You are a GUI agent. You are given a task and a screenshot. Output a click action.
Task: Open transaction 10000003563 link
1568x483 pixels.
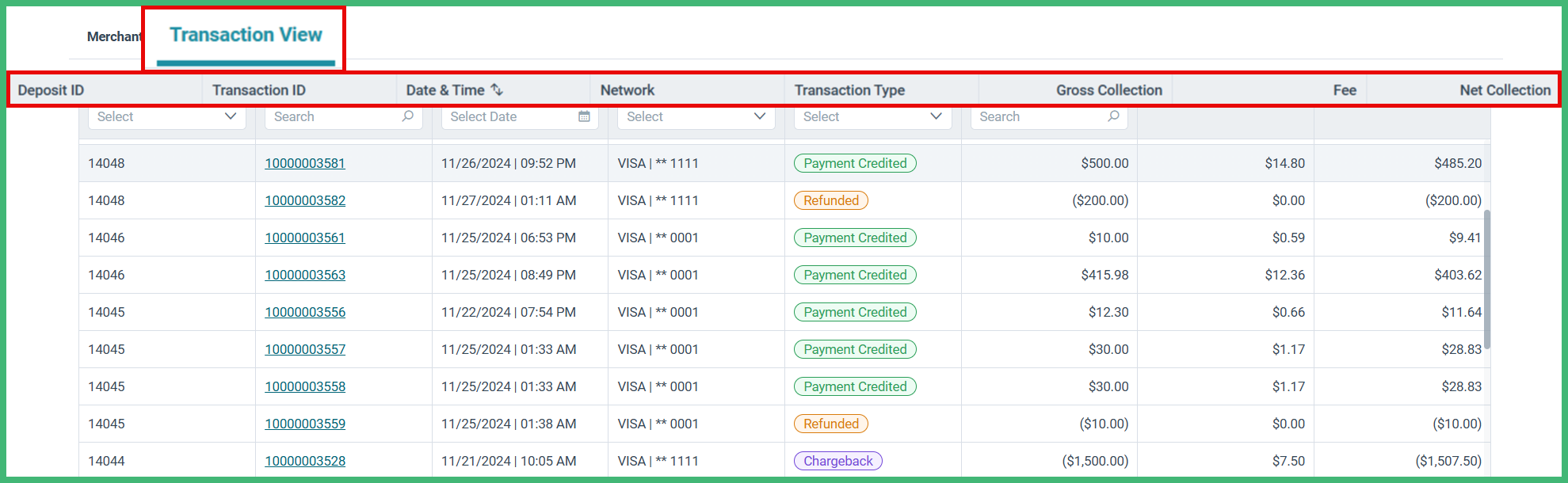pyautogui.click(x=305, y=275)
